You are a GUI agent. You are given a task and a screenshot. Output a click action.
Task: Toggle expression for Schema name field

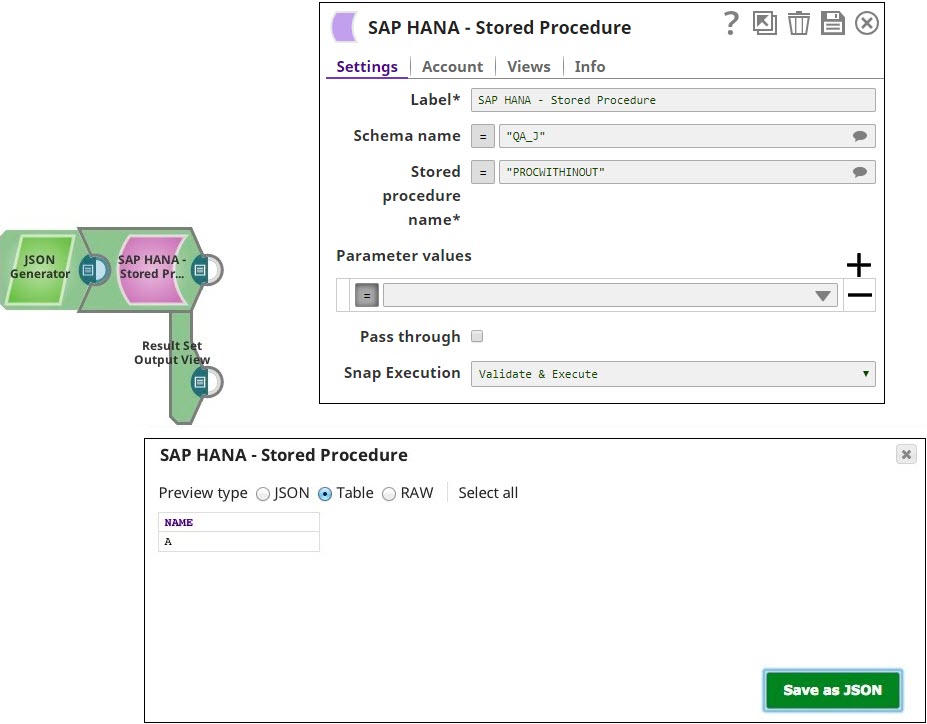tap(483, 136)
